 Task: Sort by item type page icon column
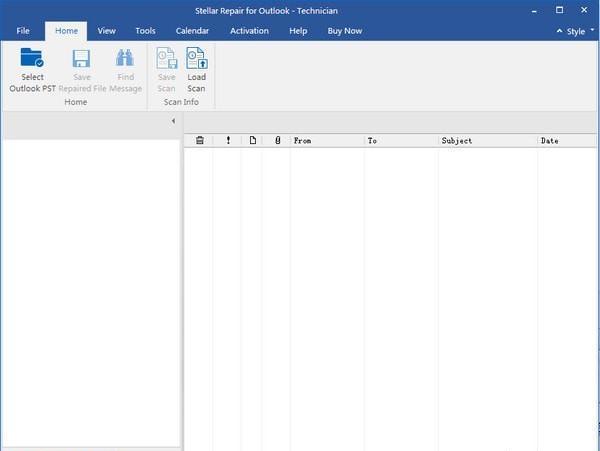point(253,141)
